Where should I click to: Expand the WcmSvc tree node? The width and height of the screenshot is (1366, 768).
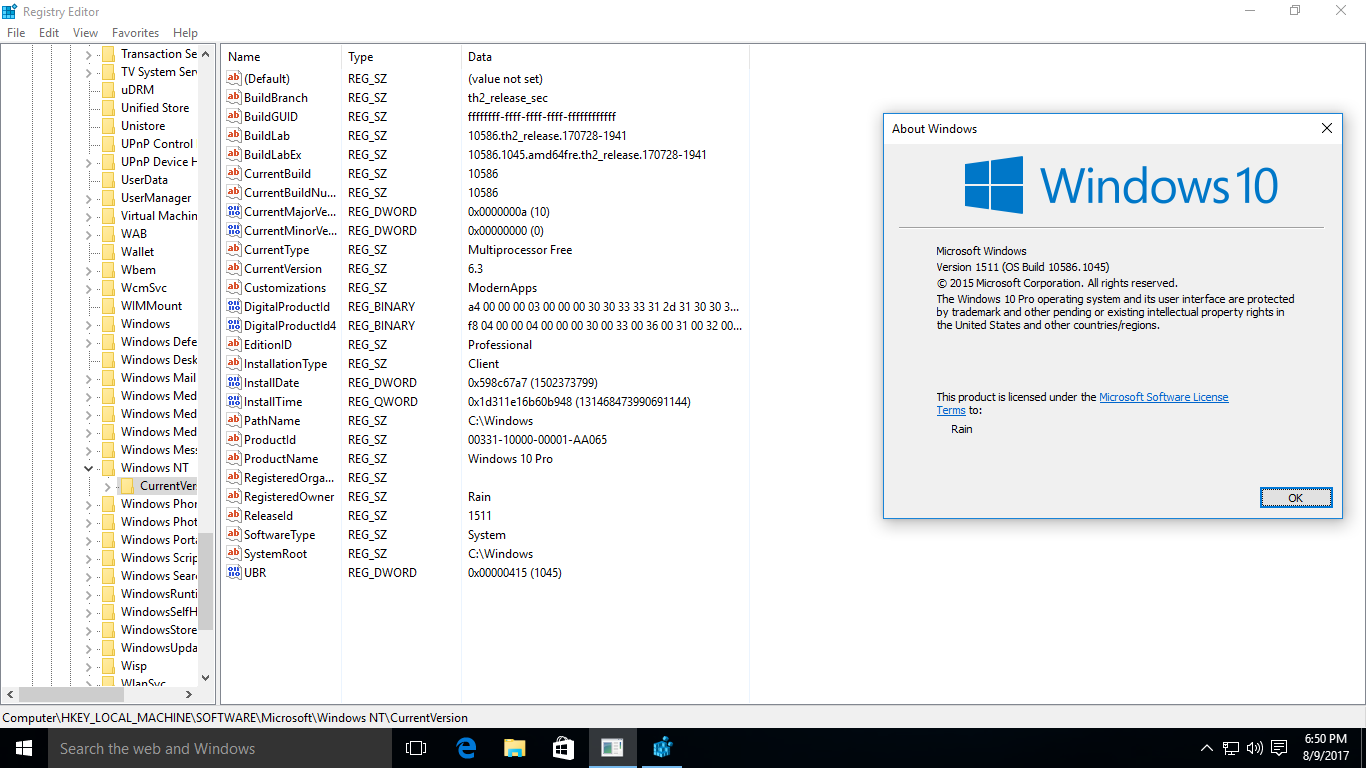(88, 288)
